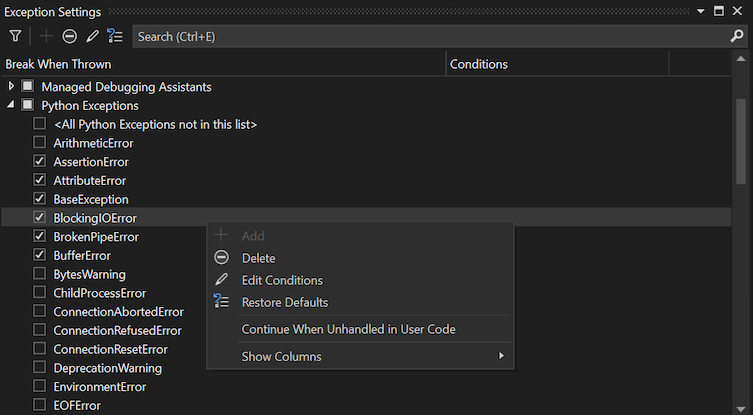Screen dimensions: 753x415
Task: Uncheck the AssertionError checkbox
Action: tap(40, 162)
